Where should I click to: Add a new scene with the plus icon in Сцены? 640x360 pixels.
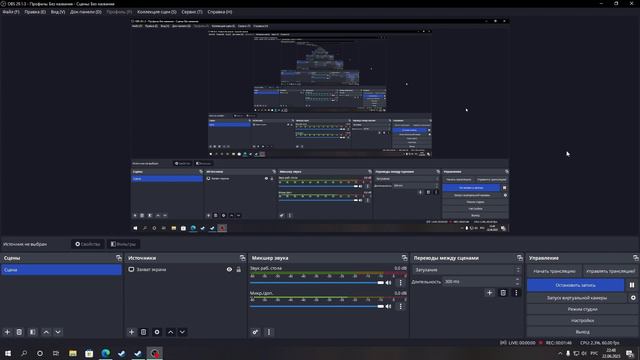coord(7,332)
